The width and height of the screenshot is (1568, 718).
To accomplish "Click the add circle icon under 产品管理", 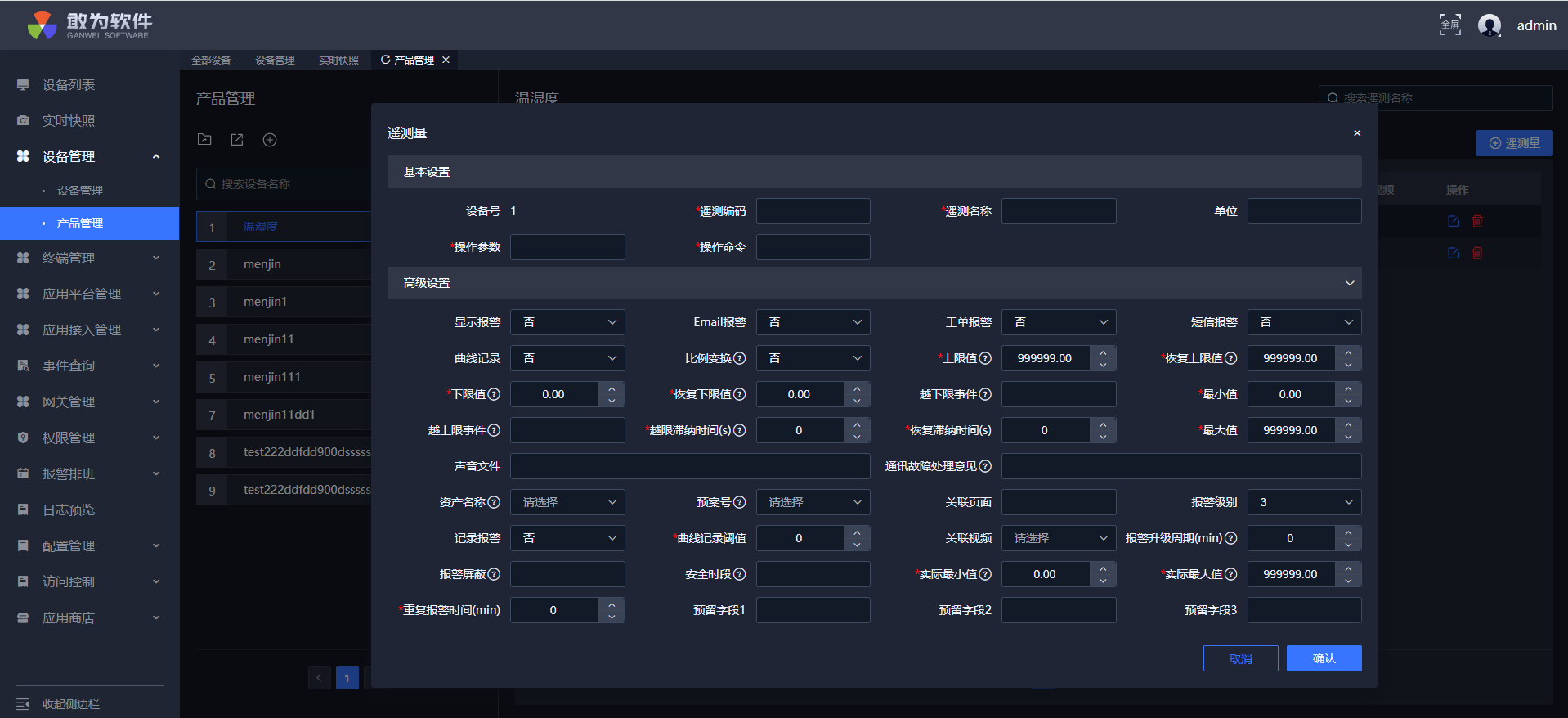I will coord(270,140).
